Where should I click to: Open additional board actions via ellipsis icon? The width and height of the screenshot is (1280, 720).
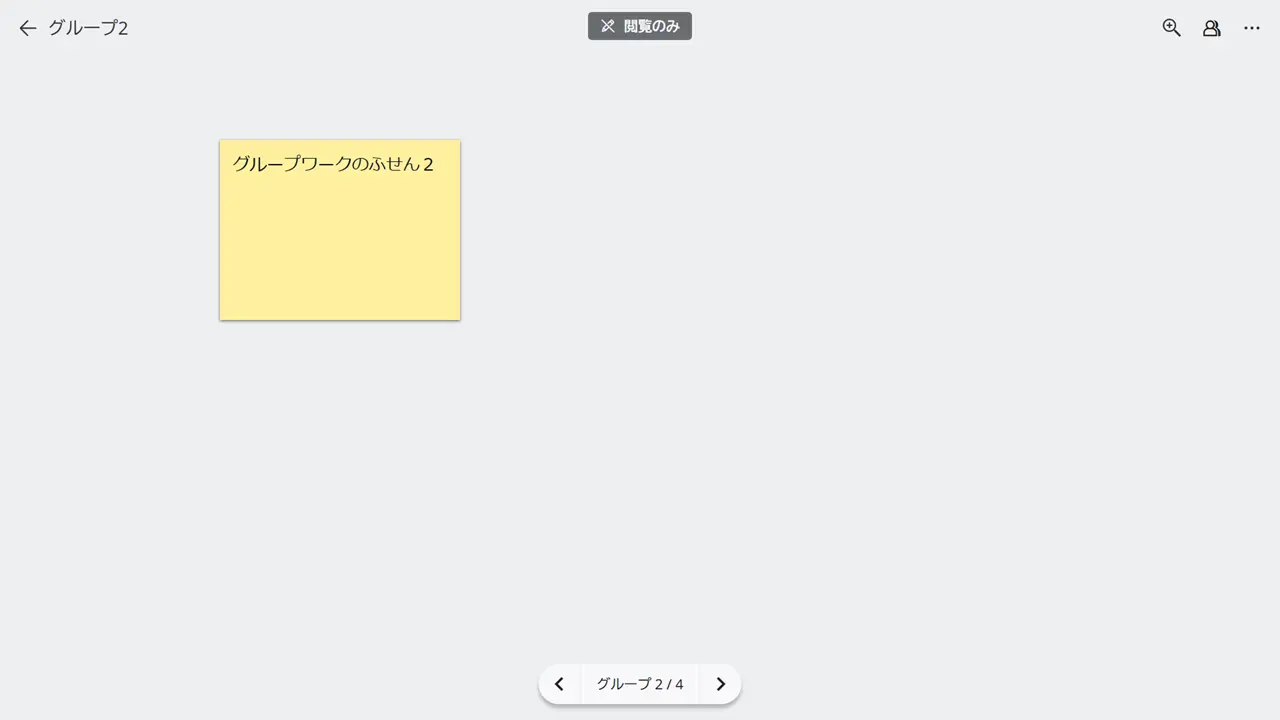[1251, 28]
